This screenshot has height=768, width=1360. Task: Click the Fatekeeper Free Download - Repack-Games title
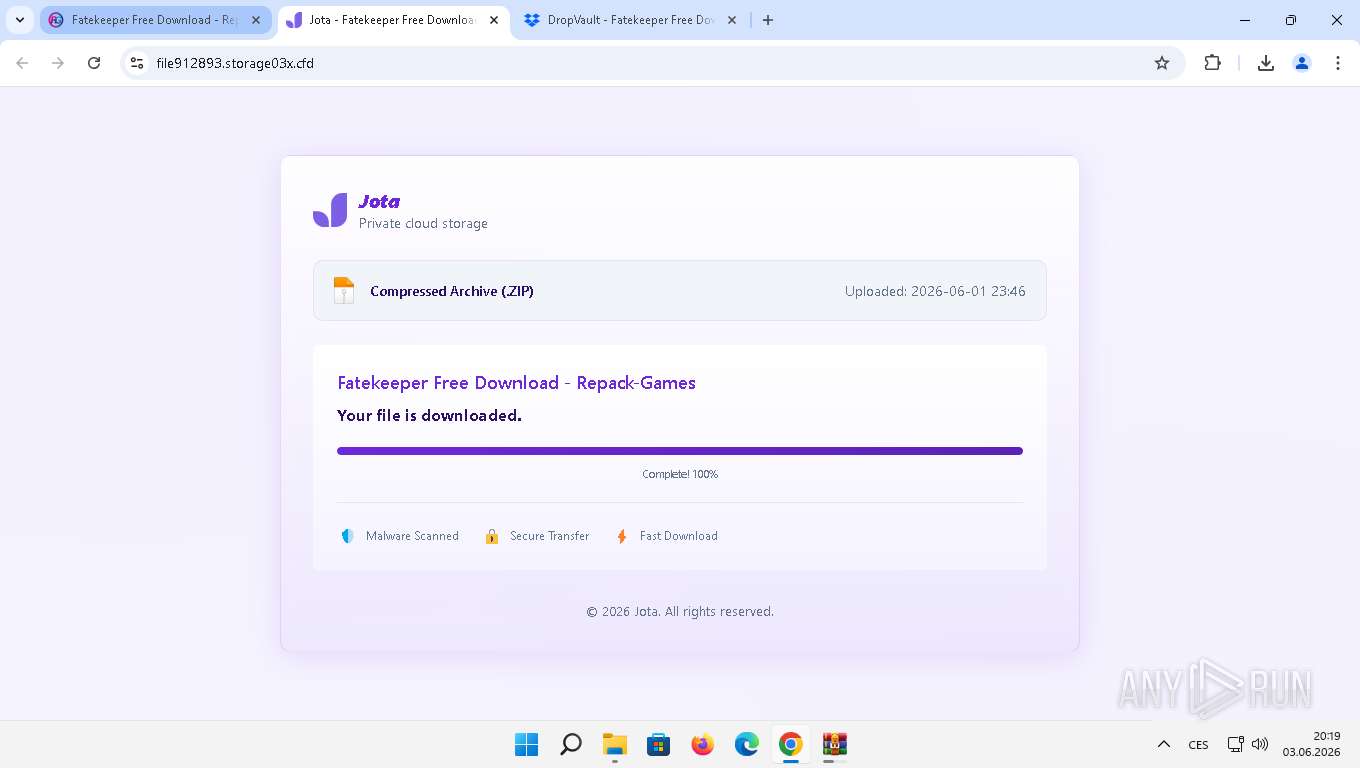click(516, 383)
